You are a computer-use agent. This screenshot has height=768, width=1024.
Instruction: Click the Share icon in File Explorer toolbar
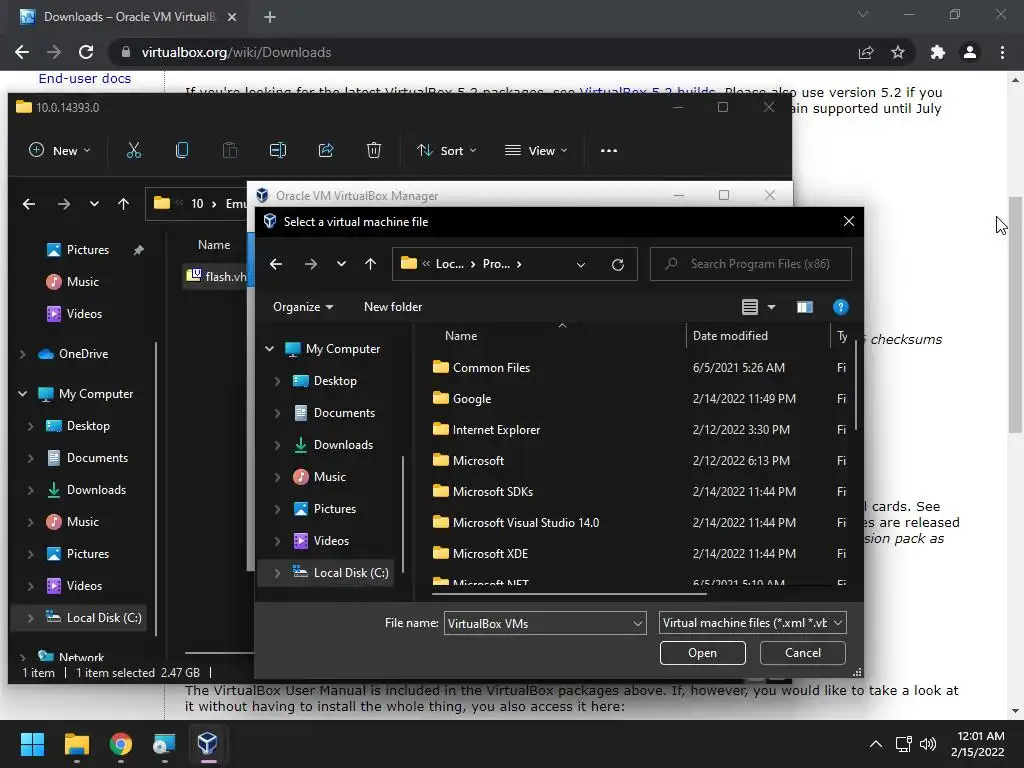[x=326, y=151]
